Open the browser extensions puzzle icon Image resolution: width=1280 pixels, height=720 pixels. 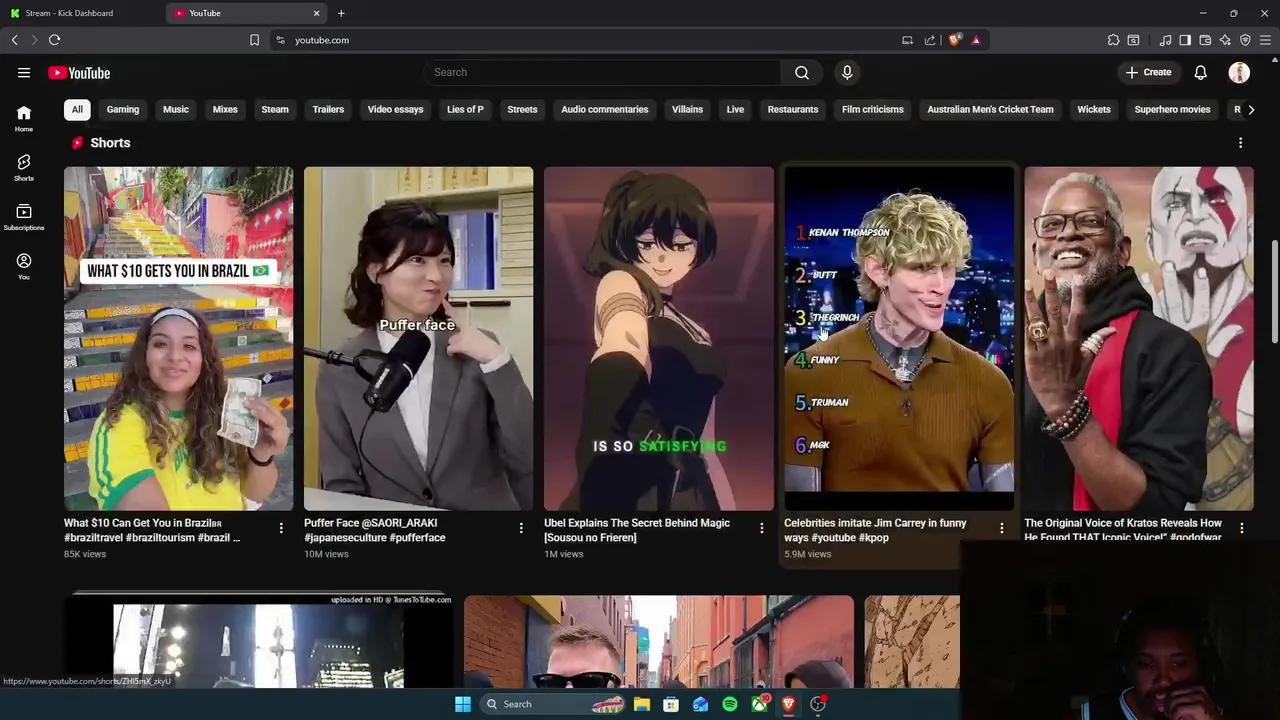tap(1113, 40)
